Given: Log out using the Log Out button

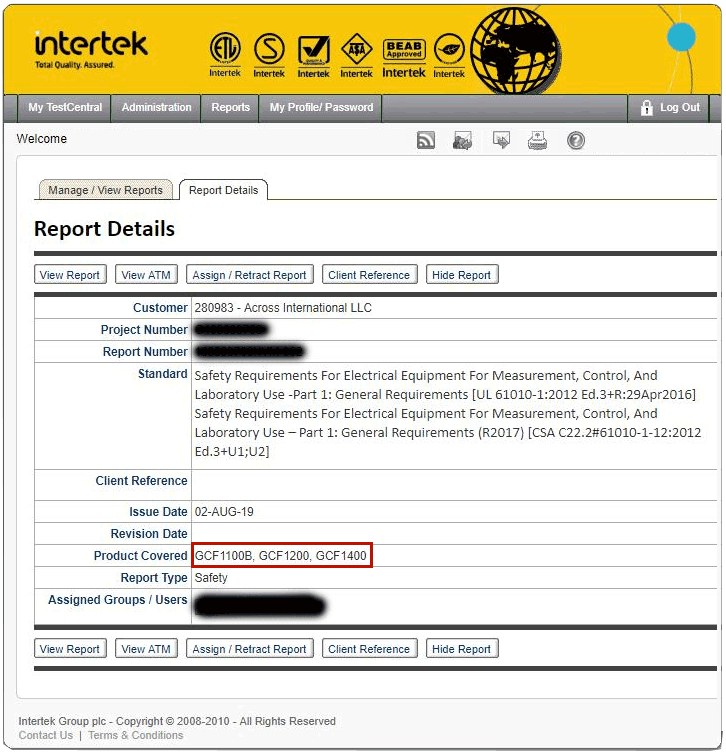Looking at the screenshot, I should (670, 108).
